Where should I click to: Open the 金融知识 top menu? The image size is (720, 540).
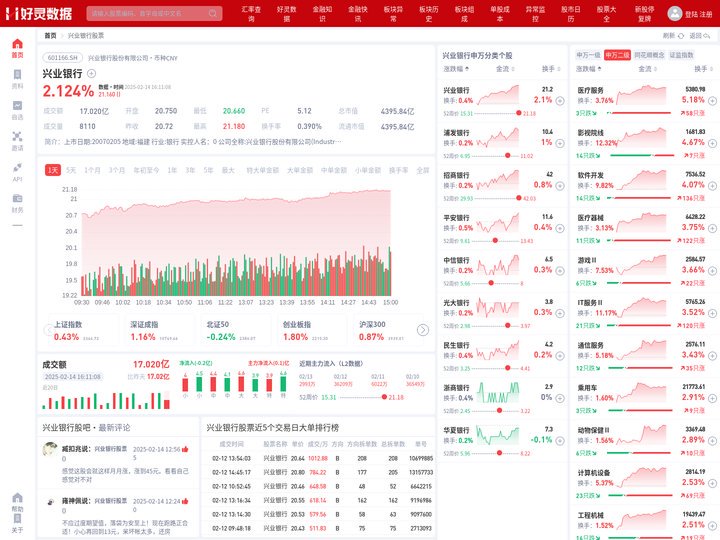point(322,14)
